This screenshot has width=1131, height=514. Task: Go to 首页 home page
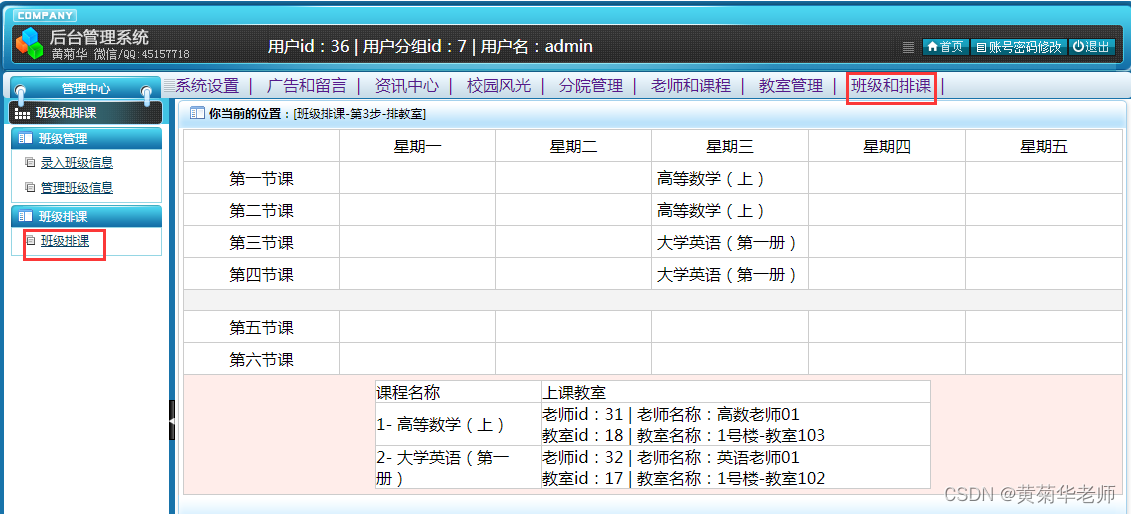[x=946, y=47]
